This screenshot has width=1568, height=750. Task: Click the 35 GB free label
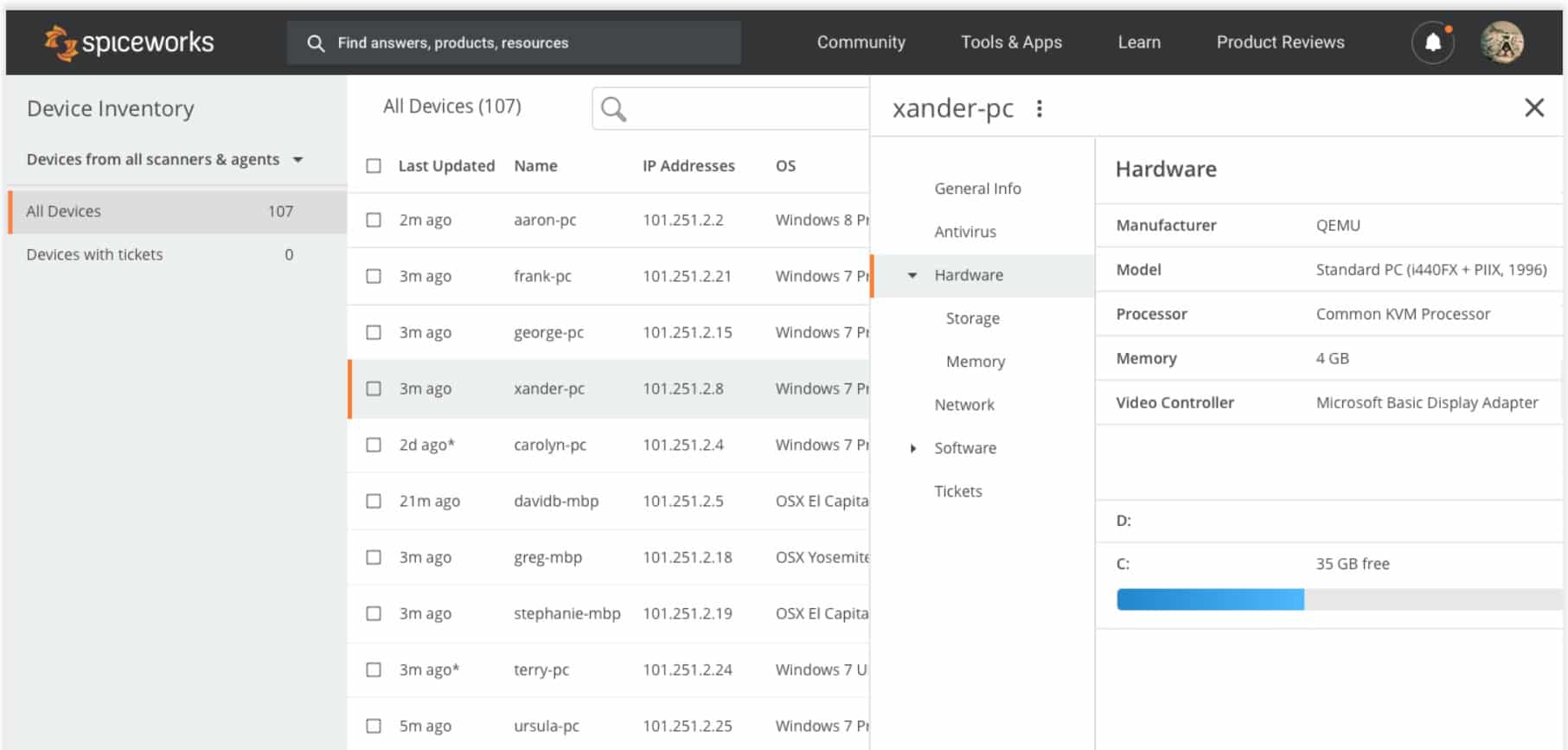[x=1353, y=563]
